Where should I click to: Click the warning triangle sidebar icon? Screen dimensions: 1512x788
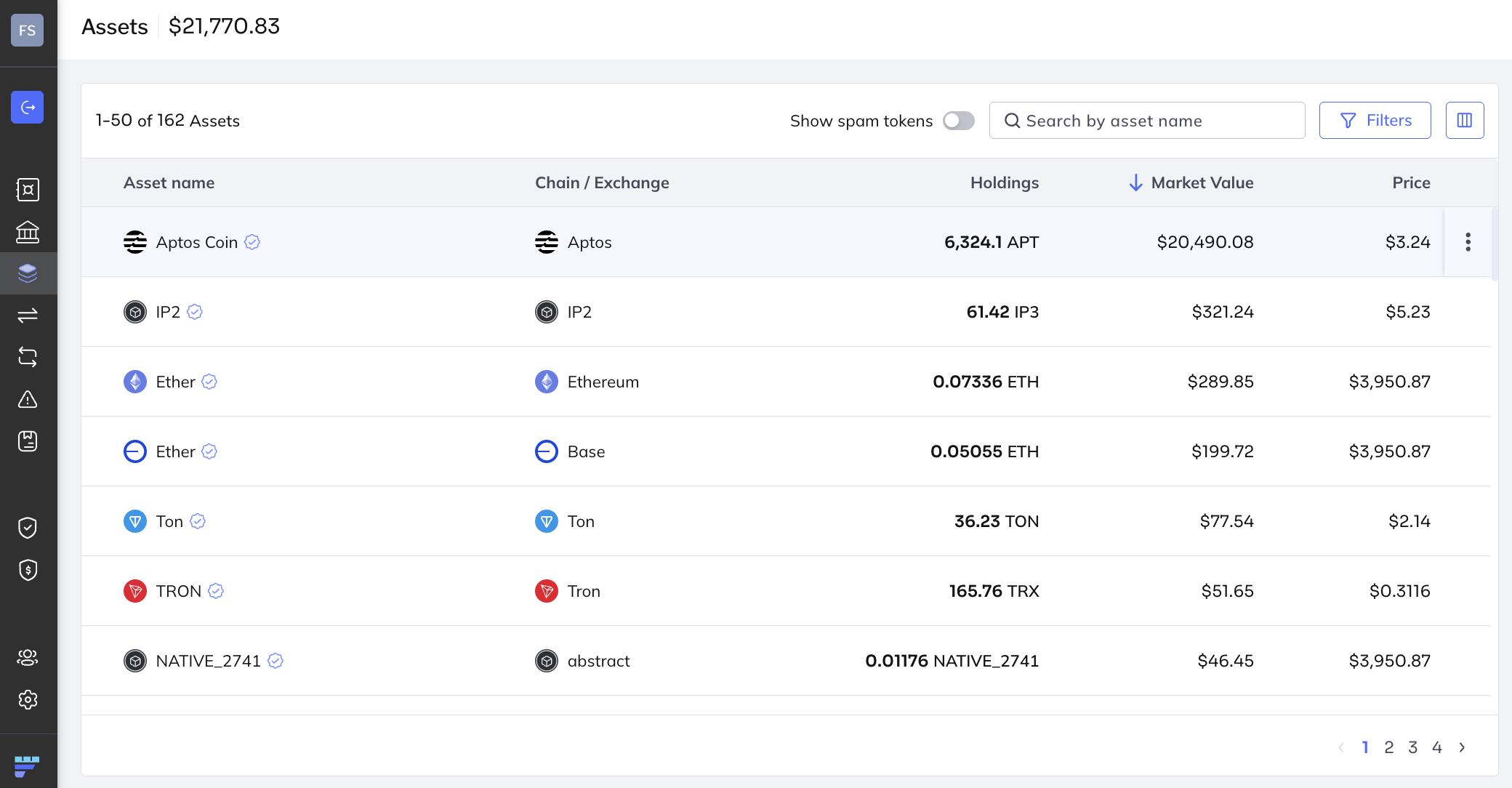click(28, 399)
